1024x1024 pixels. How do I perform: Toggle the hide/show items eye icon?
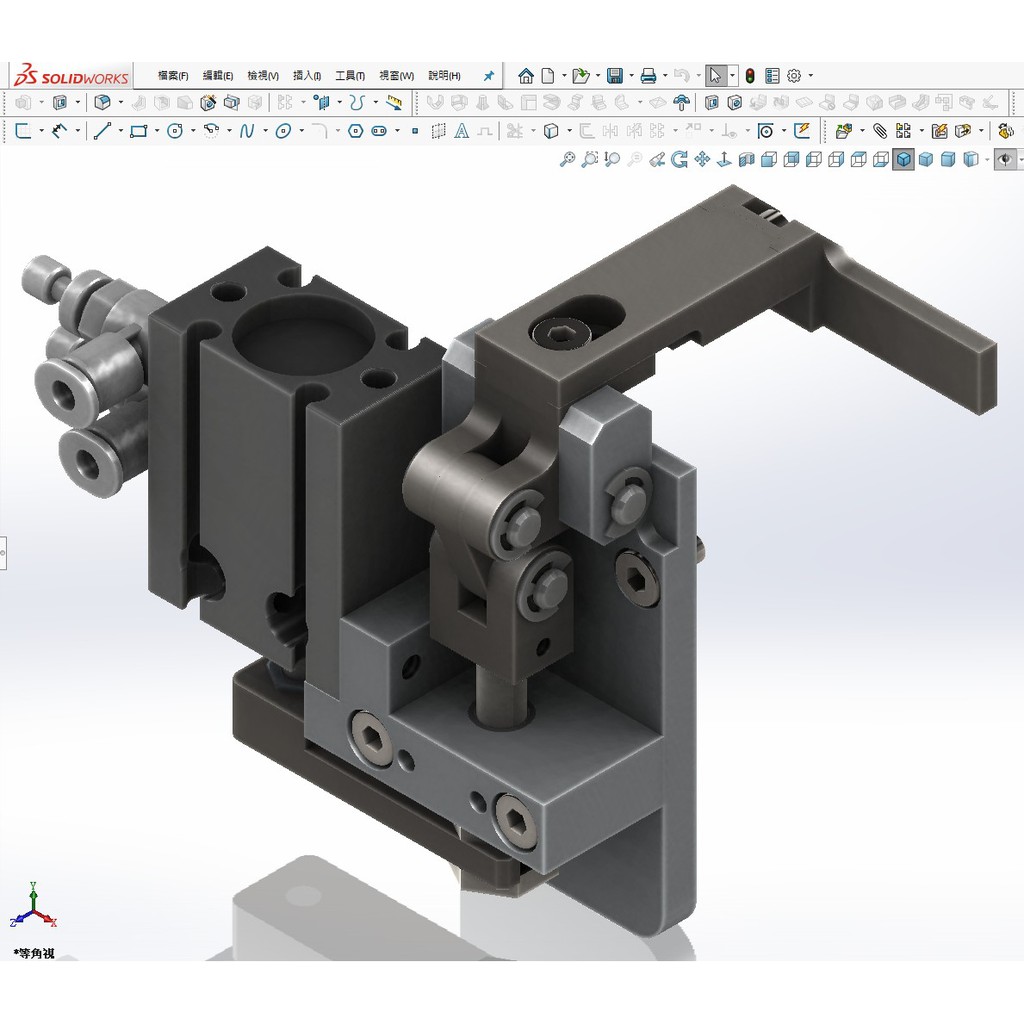[x=1006, y=159]
